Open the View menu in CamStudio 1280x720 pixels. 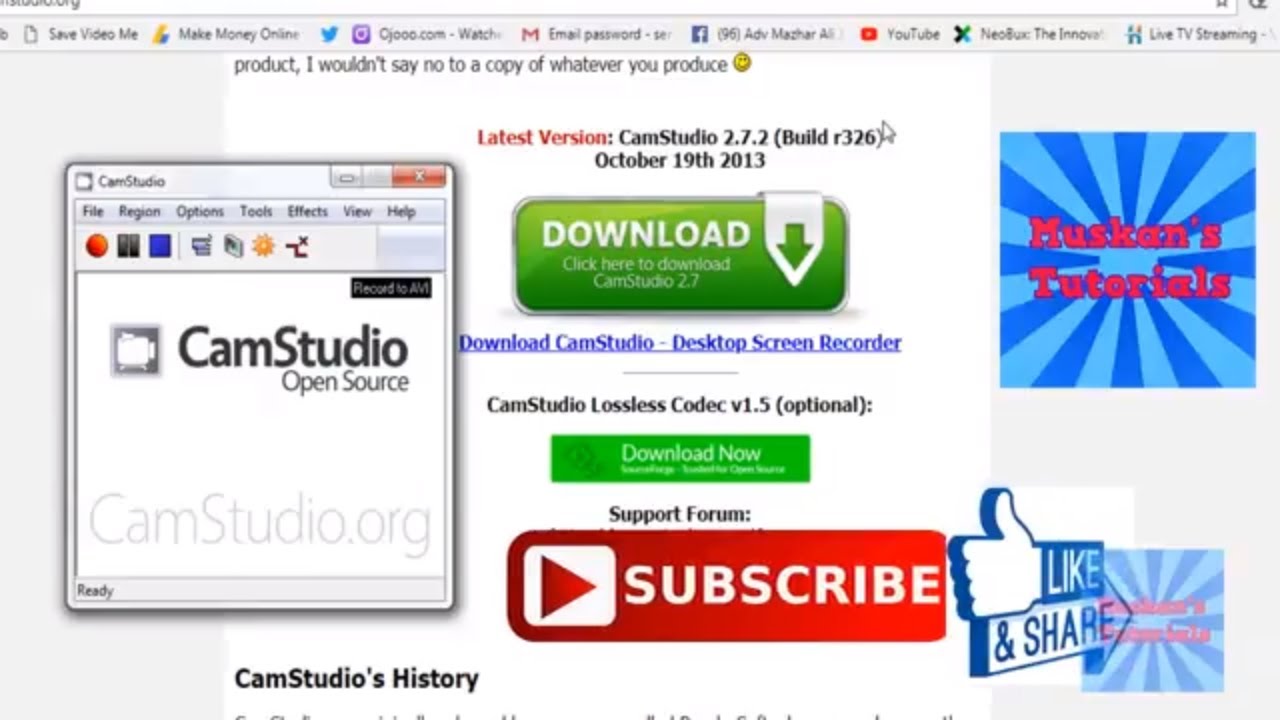pyautogui.click(x=357, y=211)
